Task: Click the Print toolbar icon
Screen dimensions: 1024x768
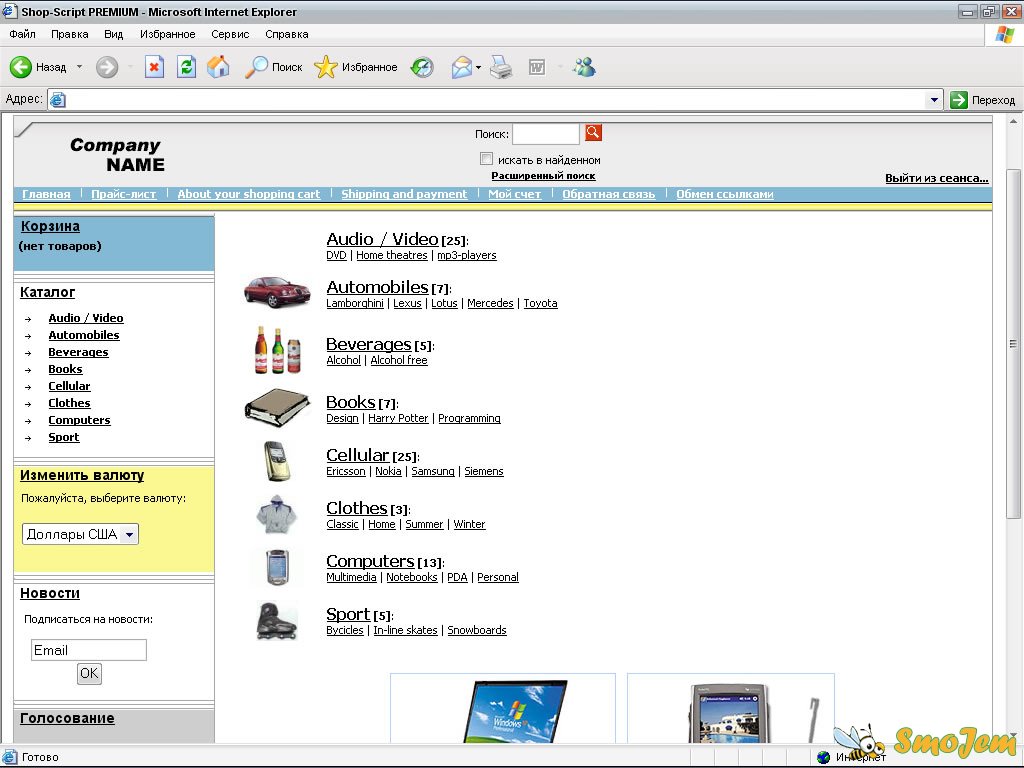Action: [x=501, y=67]
